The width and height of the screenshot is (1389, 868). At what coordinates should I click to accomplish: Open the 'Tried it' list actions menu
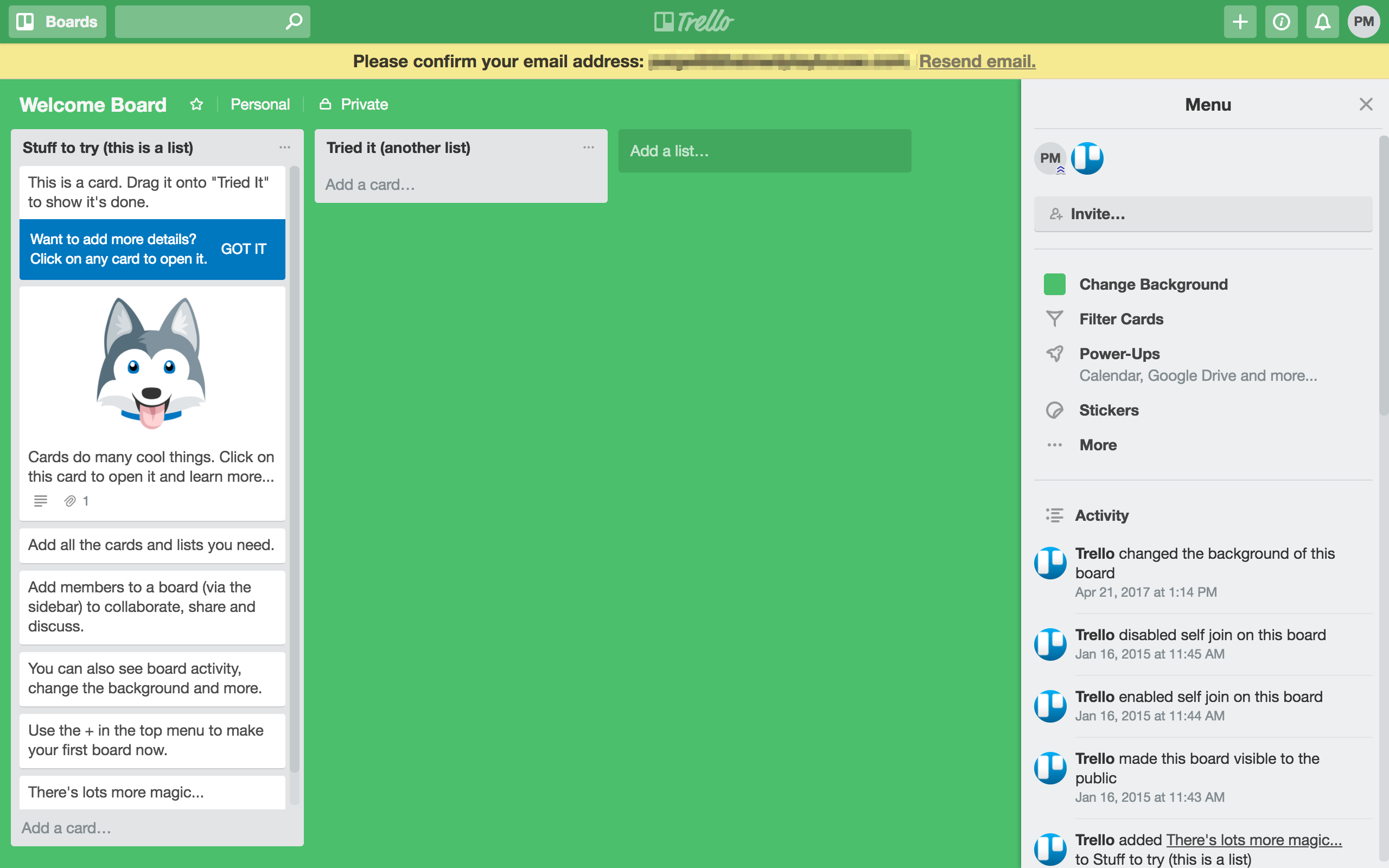(x=588, y=148)
